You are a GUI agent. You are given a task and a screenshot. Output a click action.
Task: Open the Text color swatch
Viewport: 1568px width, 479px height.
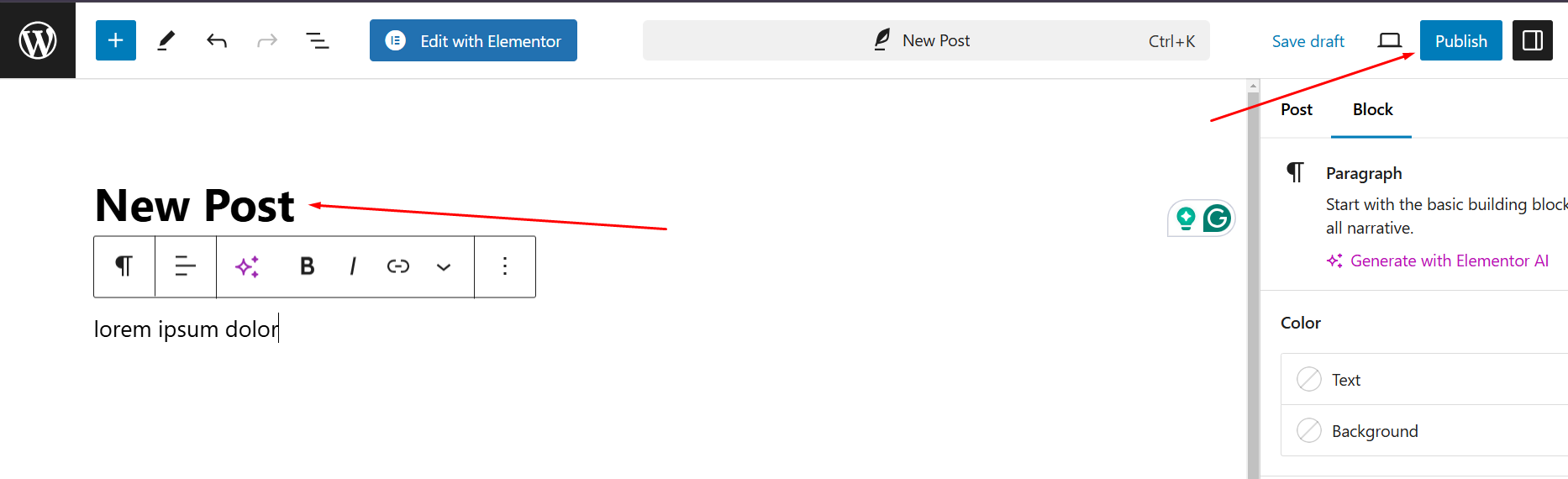[1423, 379]
